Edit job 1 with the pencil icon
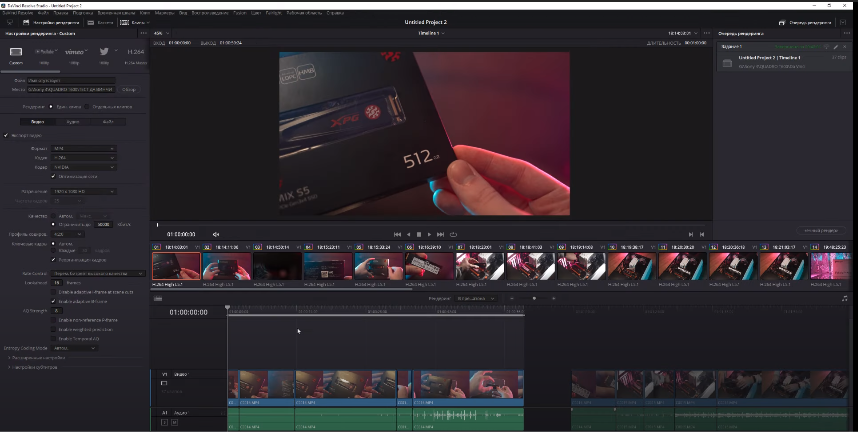Screen dimensions: 858x432 (836, 47)
